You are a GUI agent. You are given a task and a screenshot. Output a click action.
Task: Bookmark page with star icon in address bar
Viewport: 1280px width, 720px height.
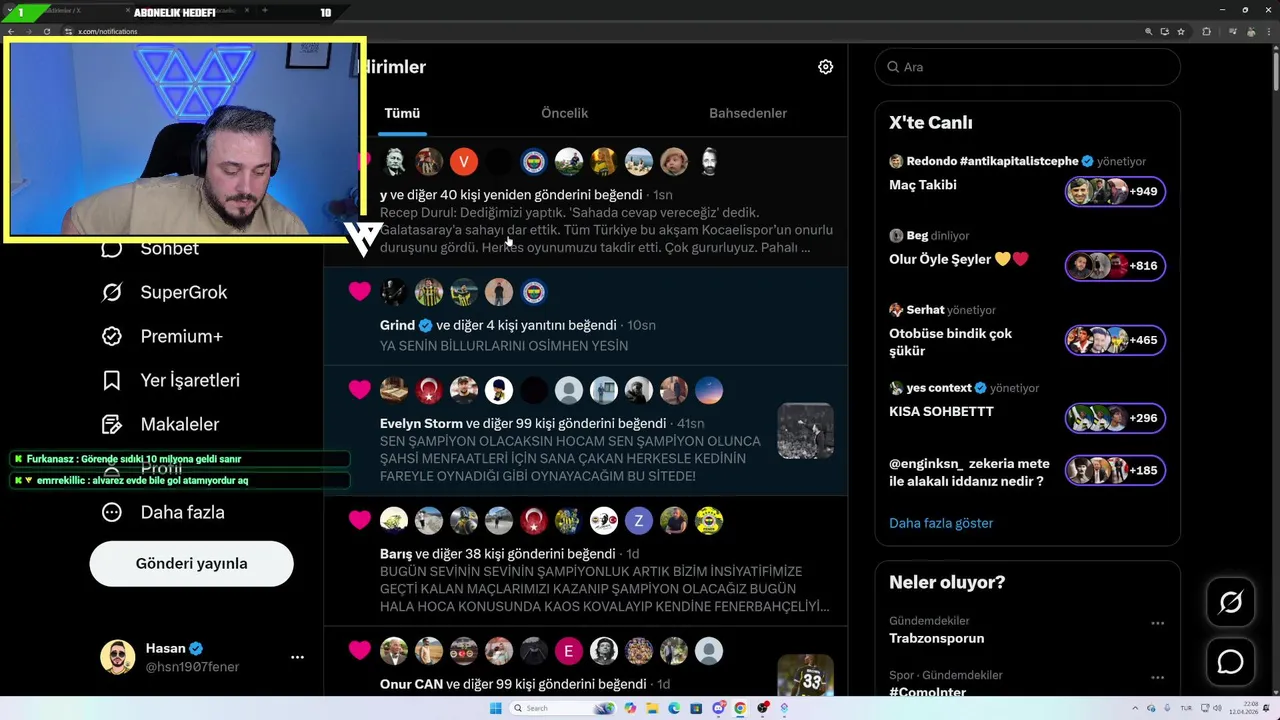(1181, 32)
